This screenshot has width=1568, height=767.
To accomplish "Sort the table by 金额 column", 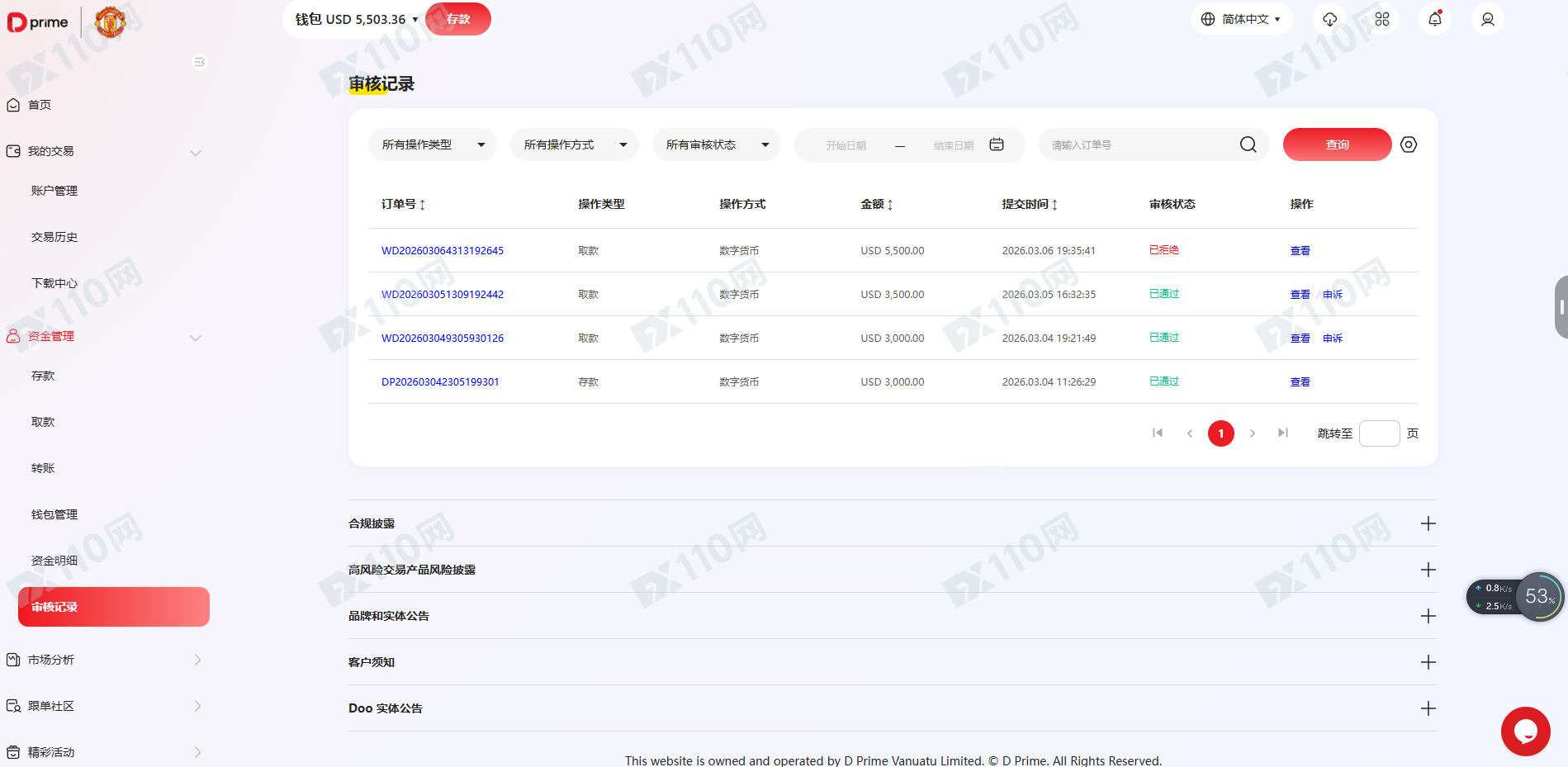I will click(x=877, y=204).
